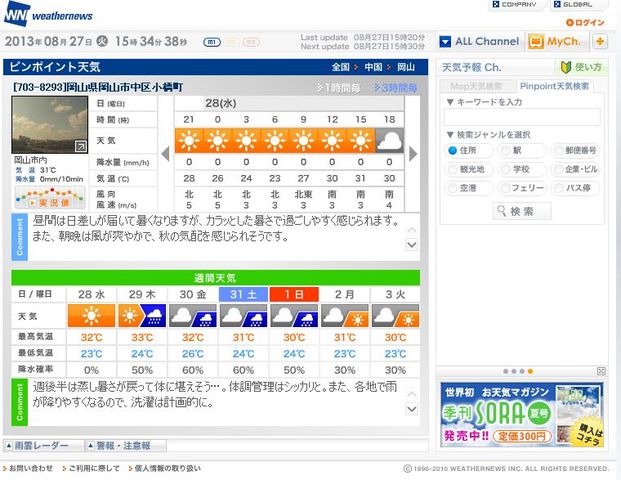Image resolution: width=621 pixels, height=480 pixels.
Task: Select the second yellow speed pill toggle
Action: (232, 42)
